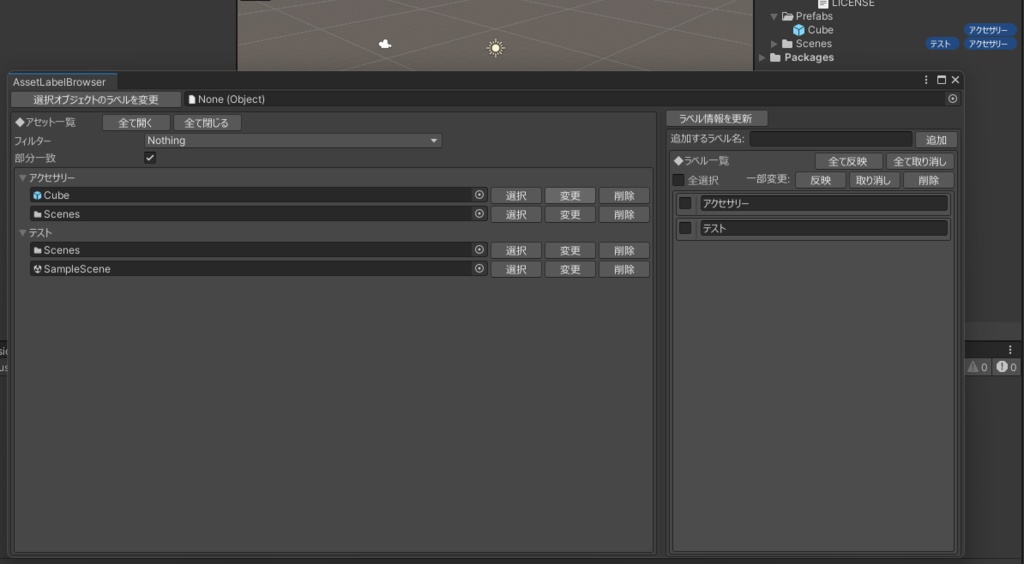Image resolution: width=1024 pixels, height=564 pixels.
Task: Click 選択 button for the Cube row
Action: (x=516, y=196)
